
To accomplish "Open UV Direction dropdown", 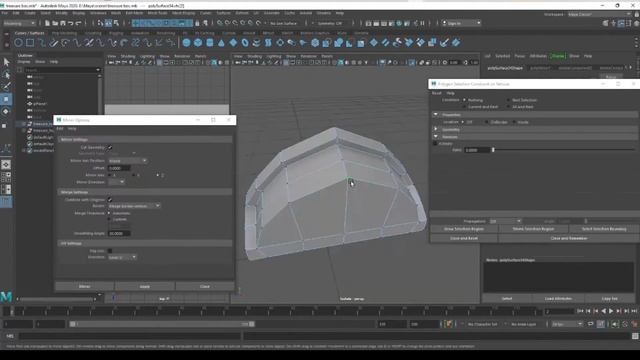I will (x=122, y=257).
